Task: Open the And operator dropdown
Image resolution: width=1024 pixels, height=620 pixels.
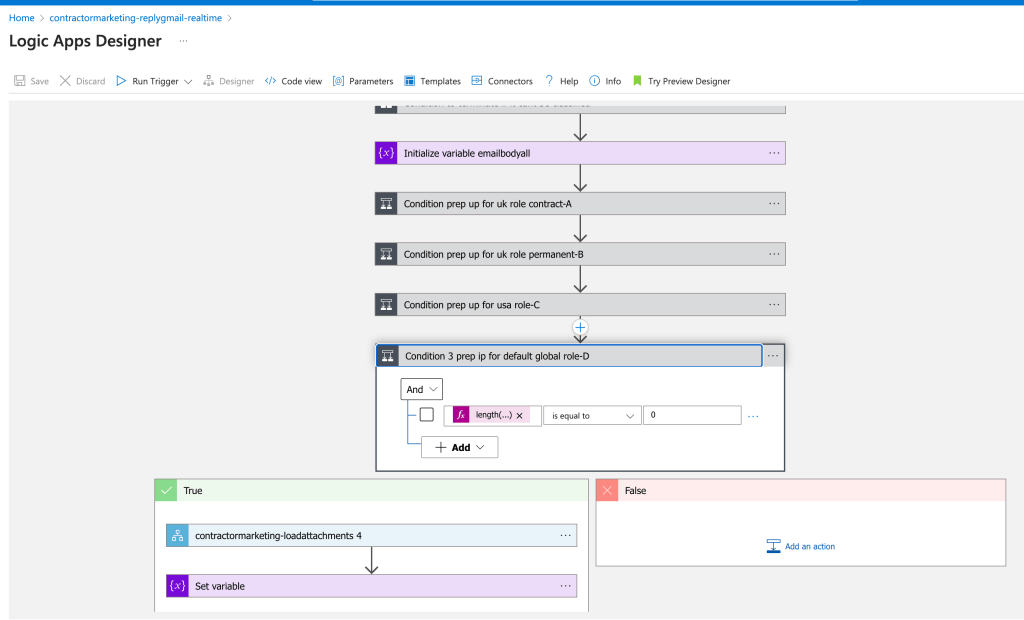Action: click(421, 389)
